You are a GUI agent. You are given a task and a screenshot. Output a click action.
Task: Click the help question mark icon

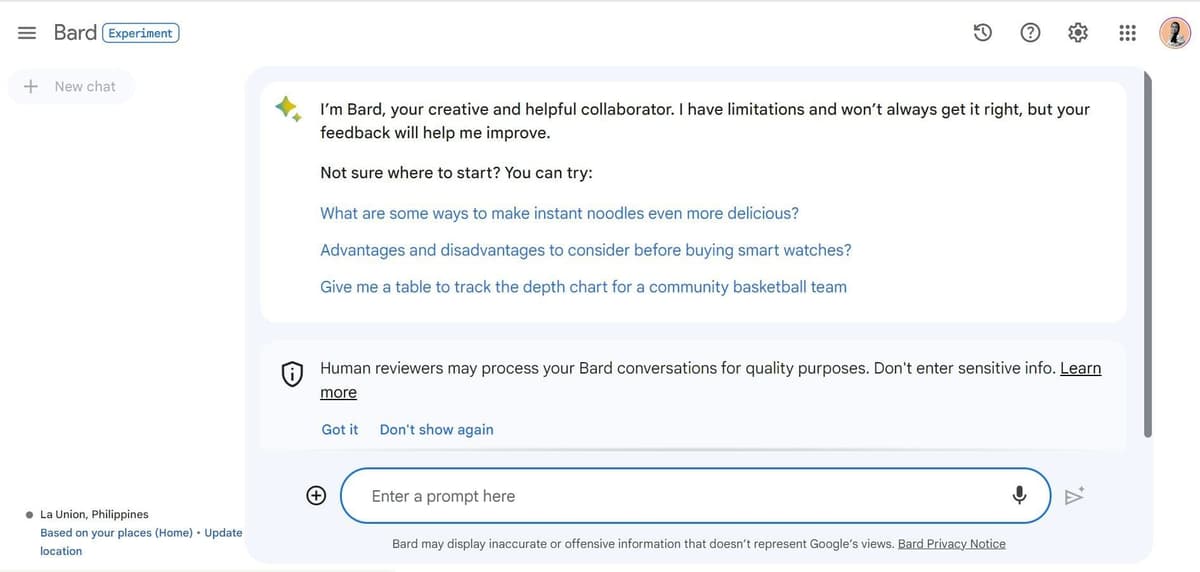tap(1030, 33)
